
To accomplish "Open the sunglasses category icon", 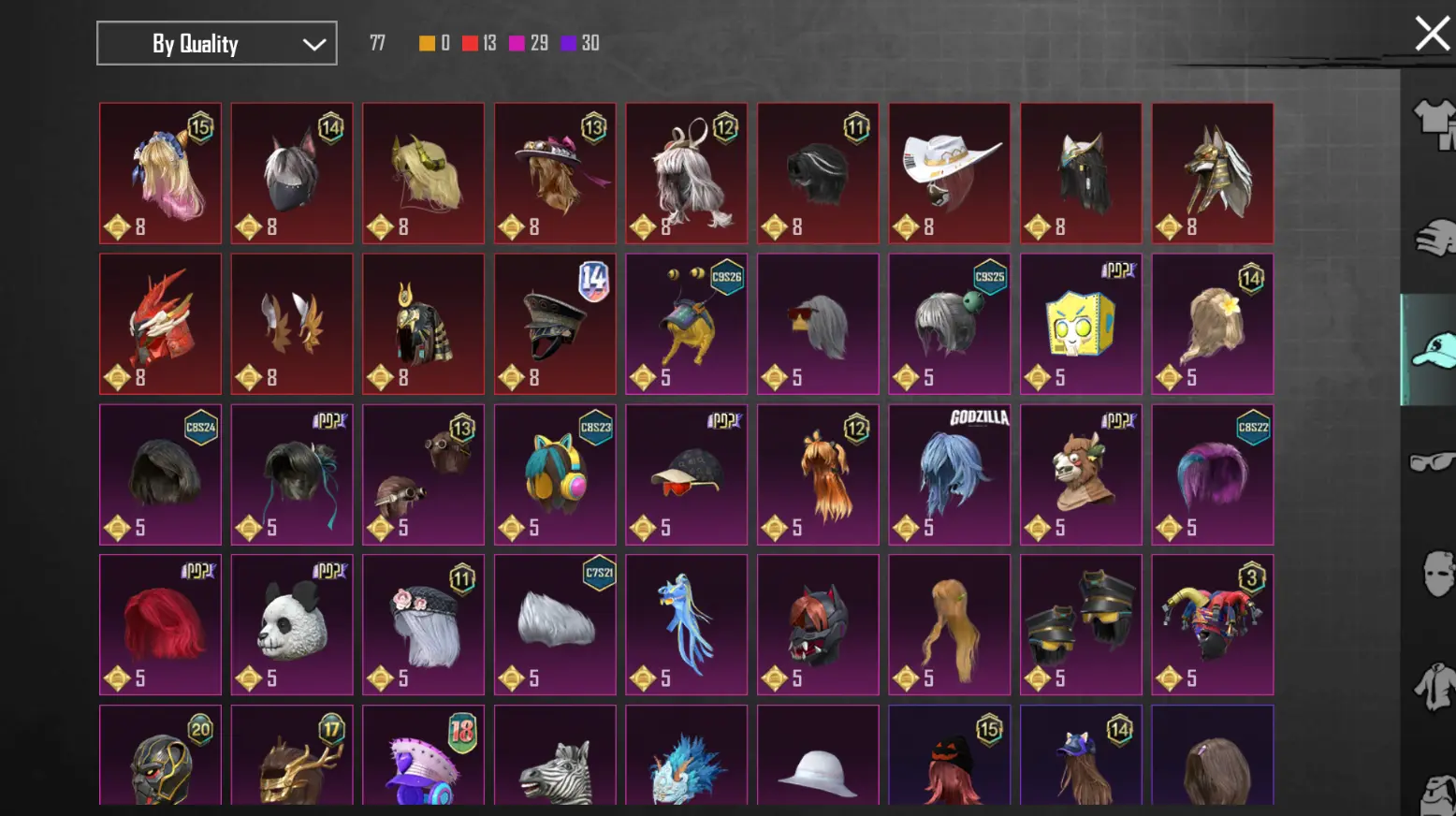I will (1433, 461).
